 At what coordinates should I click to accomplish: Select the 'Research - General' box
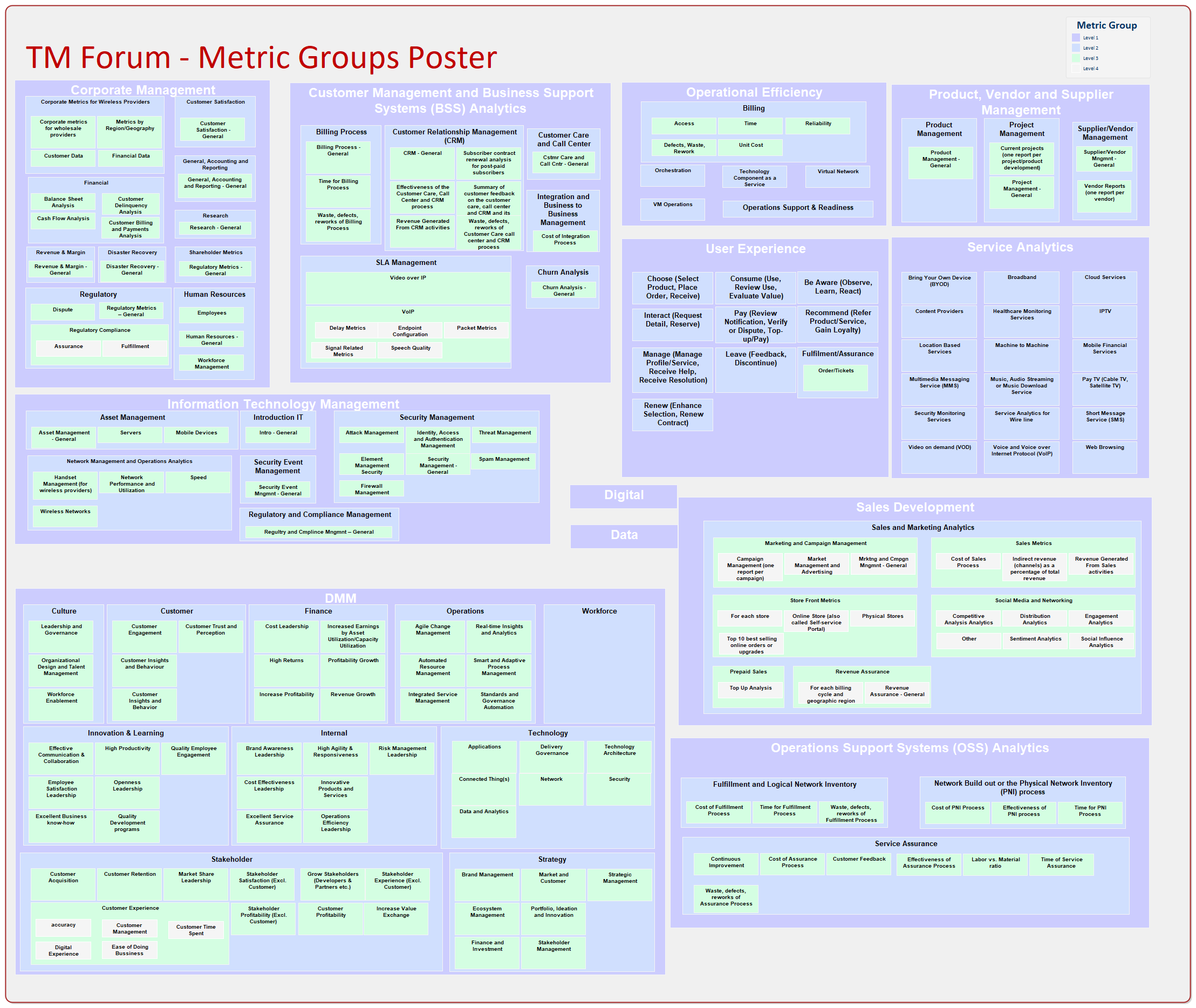tap(215, 229)
